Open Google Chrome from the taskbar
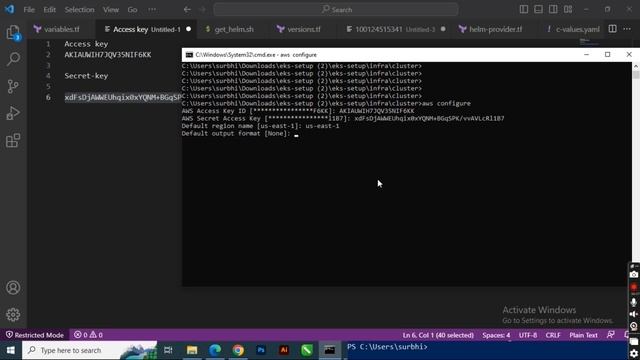Image resolution: width=640 pixels, height=360 pixels. coord(238,350)
